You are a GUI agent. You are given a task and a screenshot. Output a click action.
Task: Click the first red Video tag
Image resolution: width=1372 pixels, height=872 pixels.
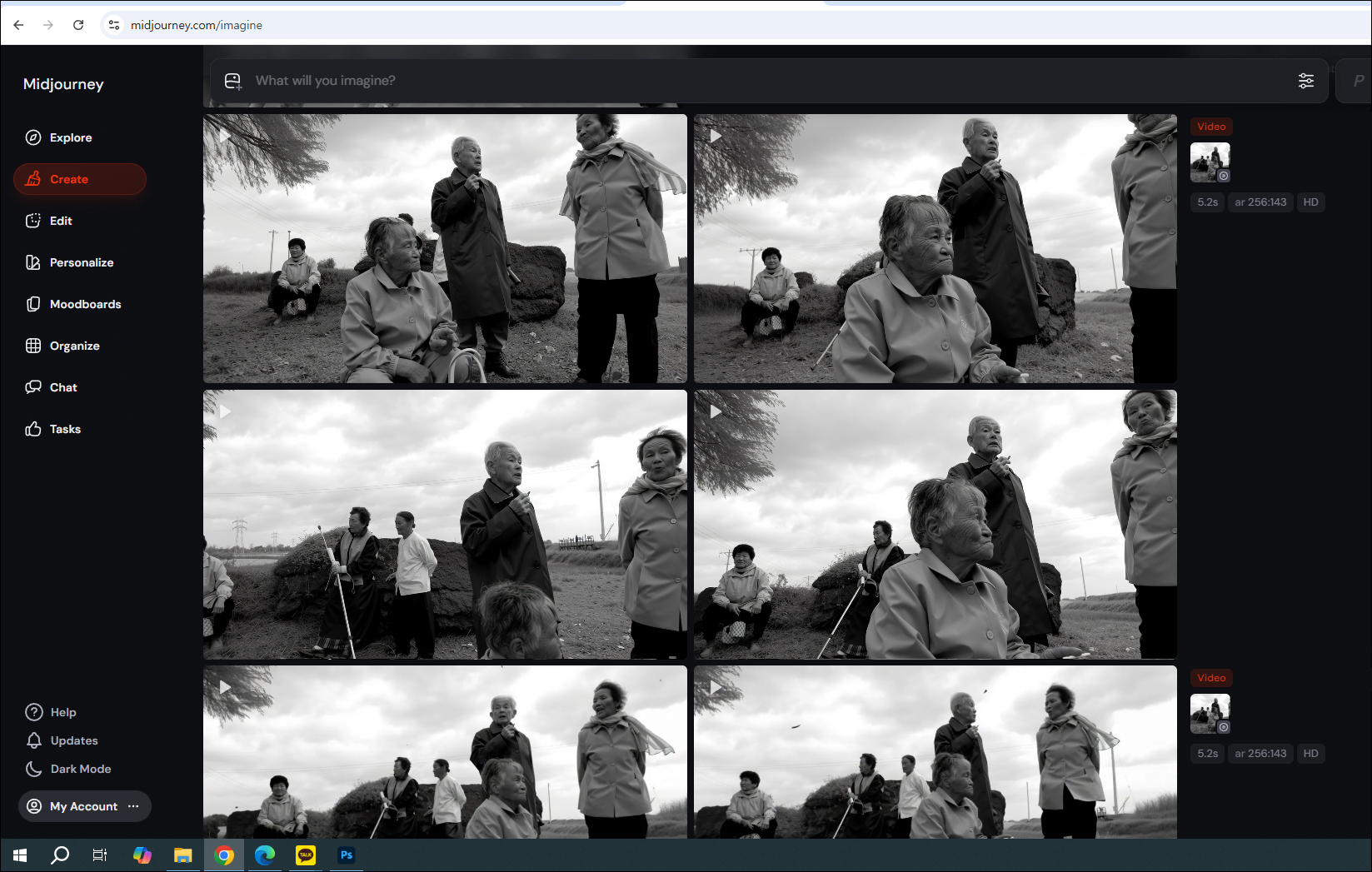pos(1211,127)
